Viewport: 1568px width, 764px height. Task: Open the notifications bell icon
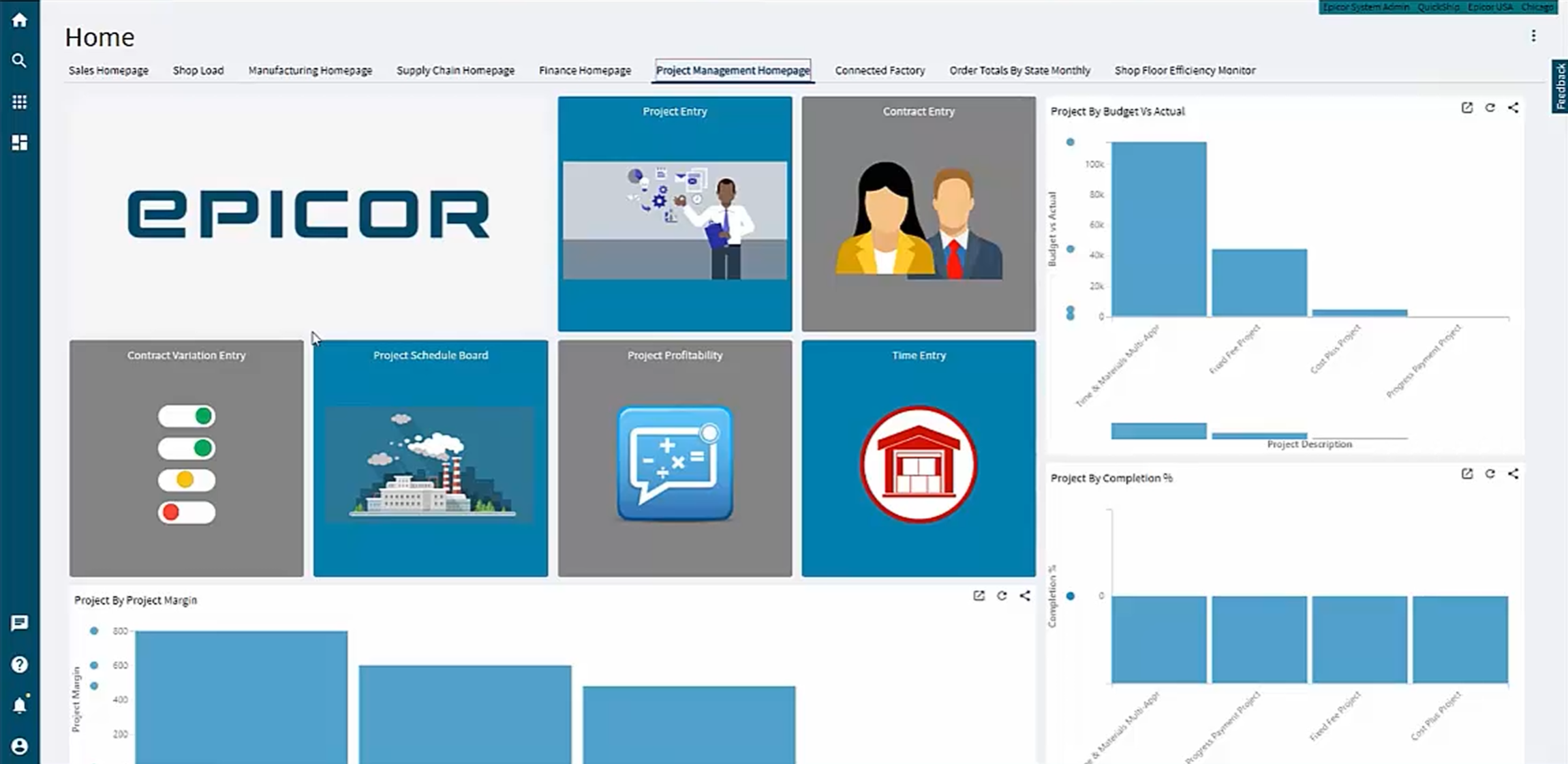click(x=19, y=705)
